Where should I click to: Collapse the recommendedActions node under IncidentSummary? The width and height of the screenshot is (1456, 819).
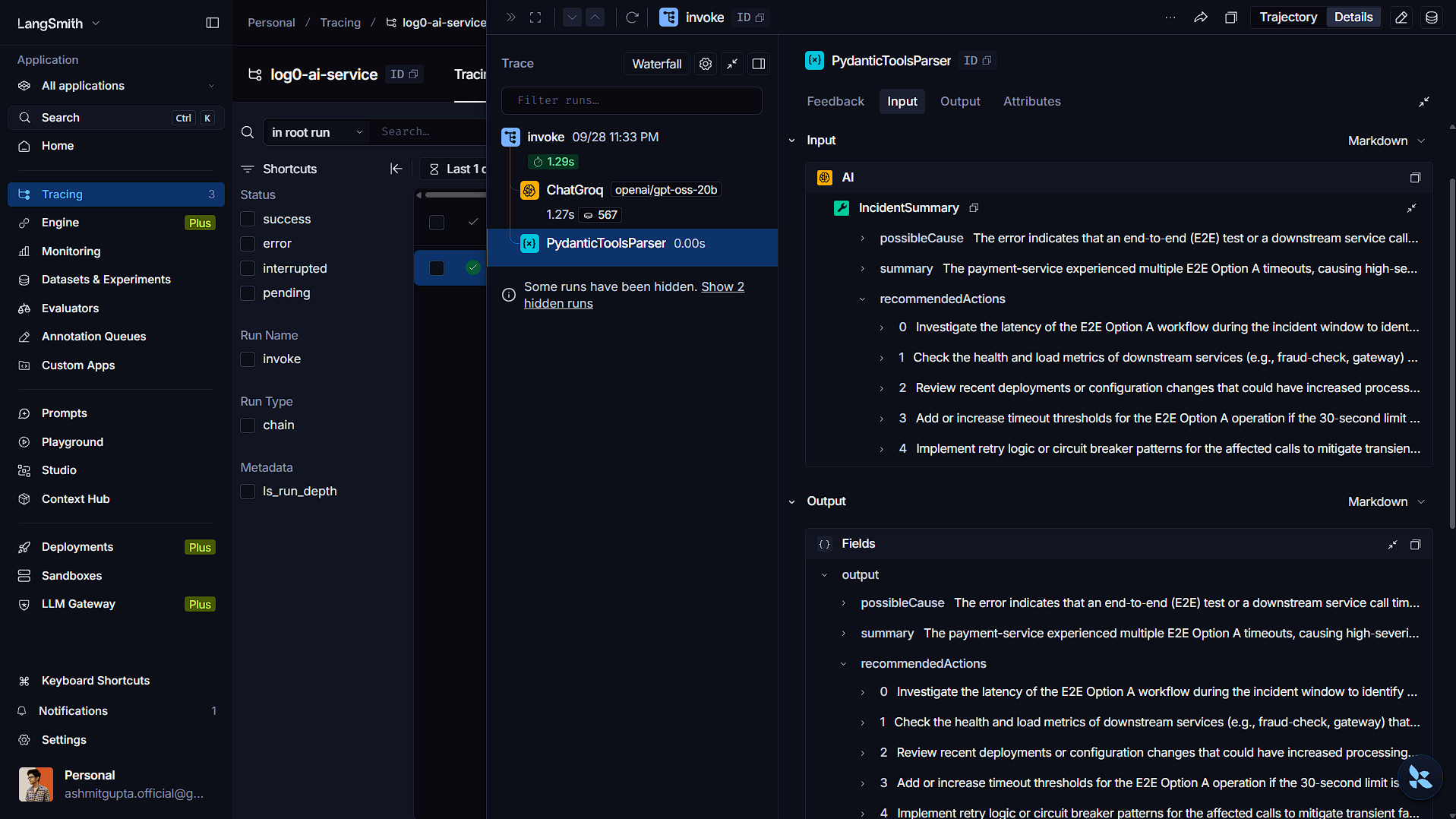point(862,299)
